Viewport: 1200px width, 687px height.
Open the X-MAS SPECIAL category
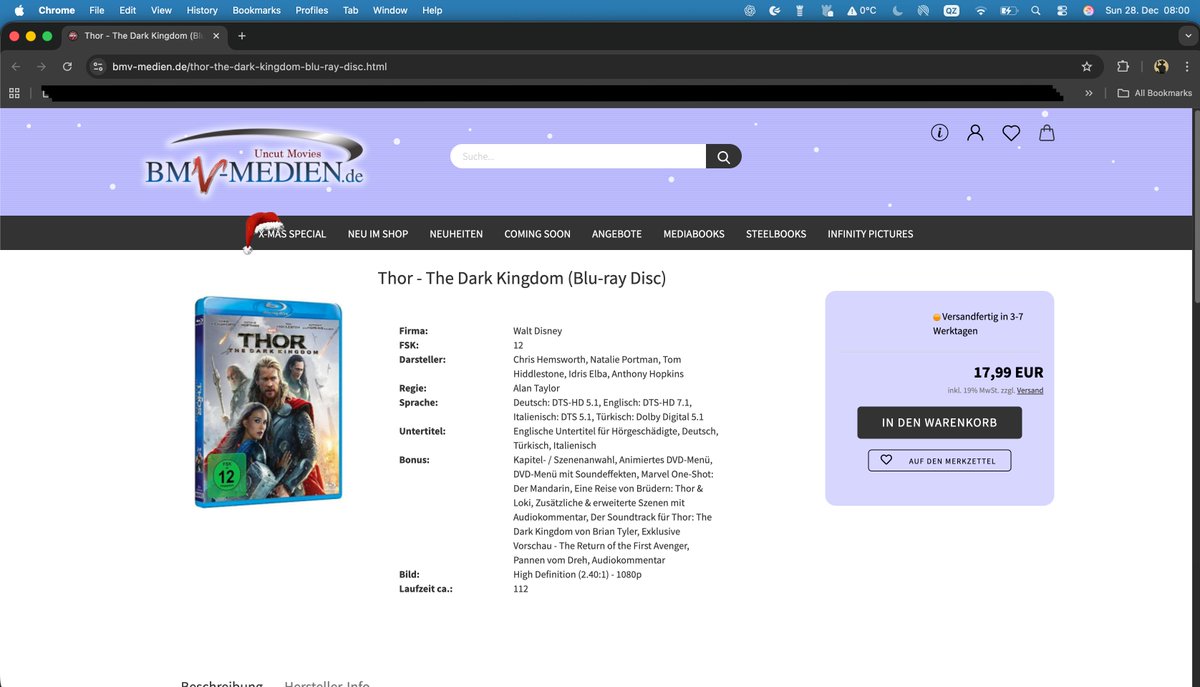click(292, 234)
